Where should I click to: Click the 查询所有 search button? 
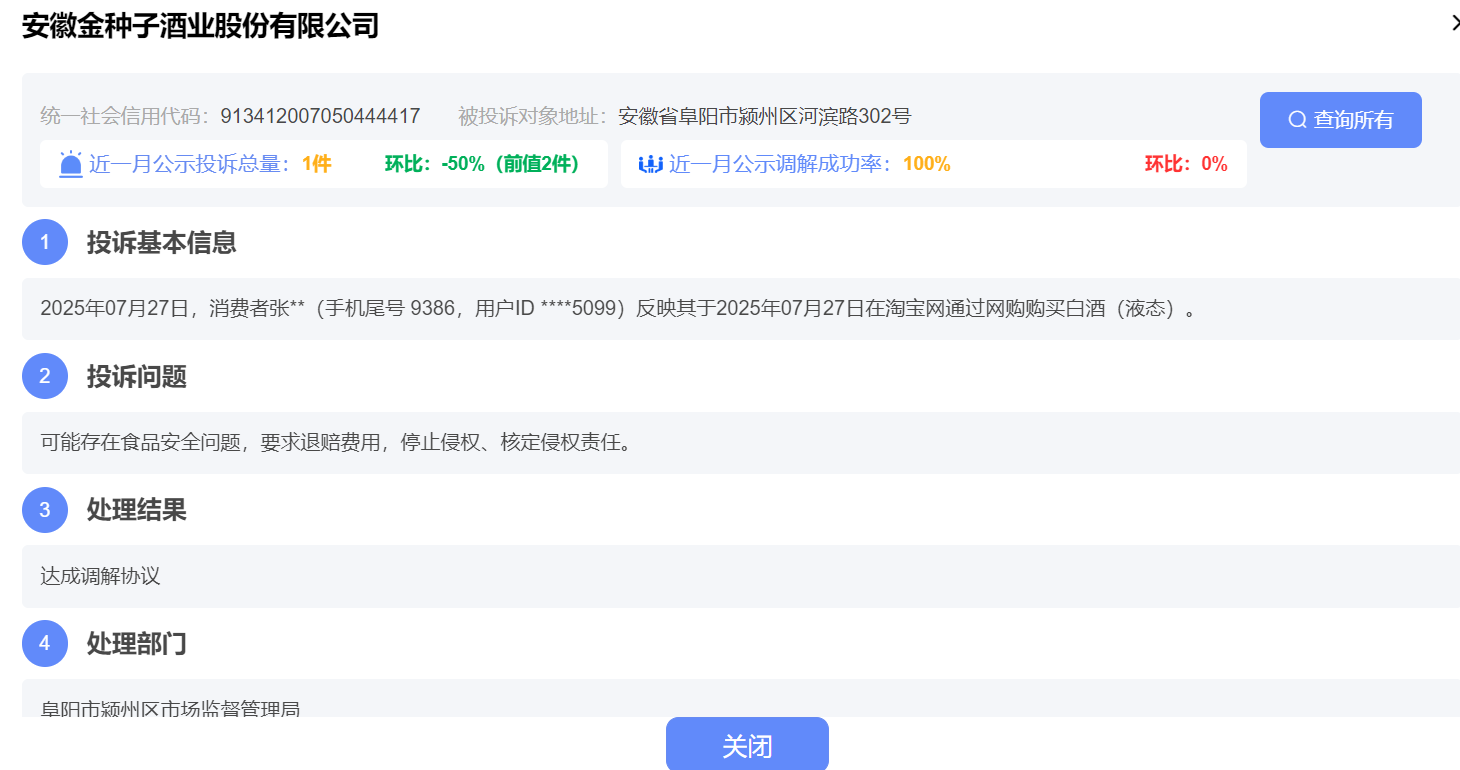click(x=1340, y=120)
